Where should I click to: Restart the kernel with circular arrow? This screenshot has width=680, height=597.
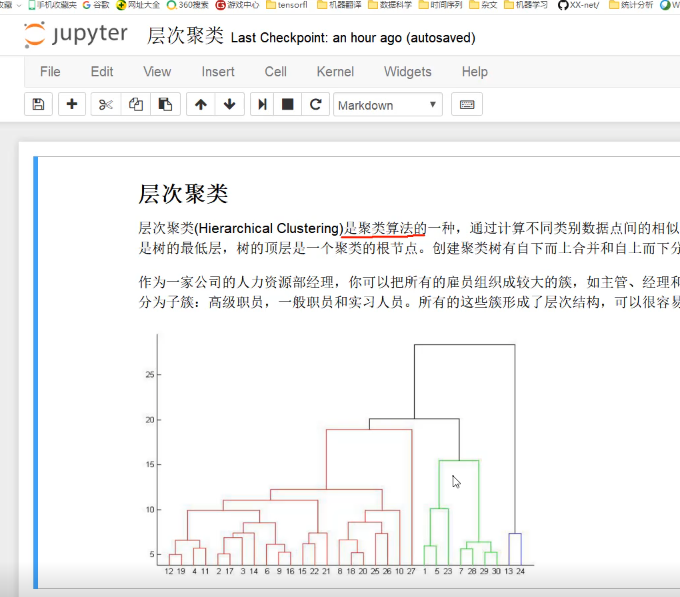pyautogui.click(x=315, y=105)
